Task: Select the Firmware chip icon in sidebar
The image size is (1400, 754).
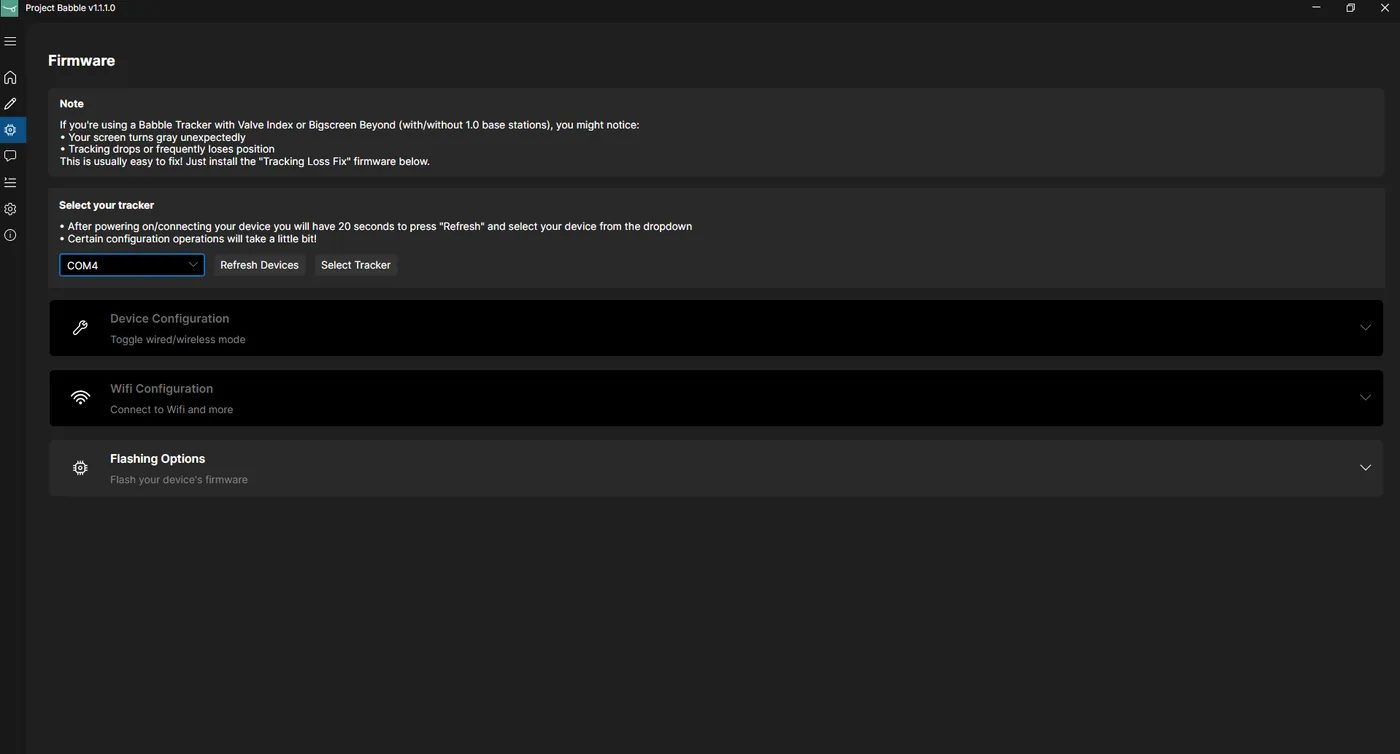Action: click(10, 130)
